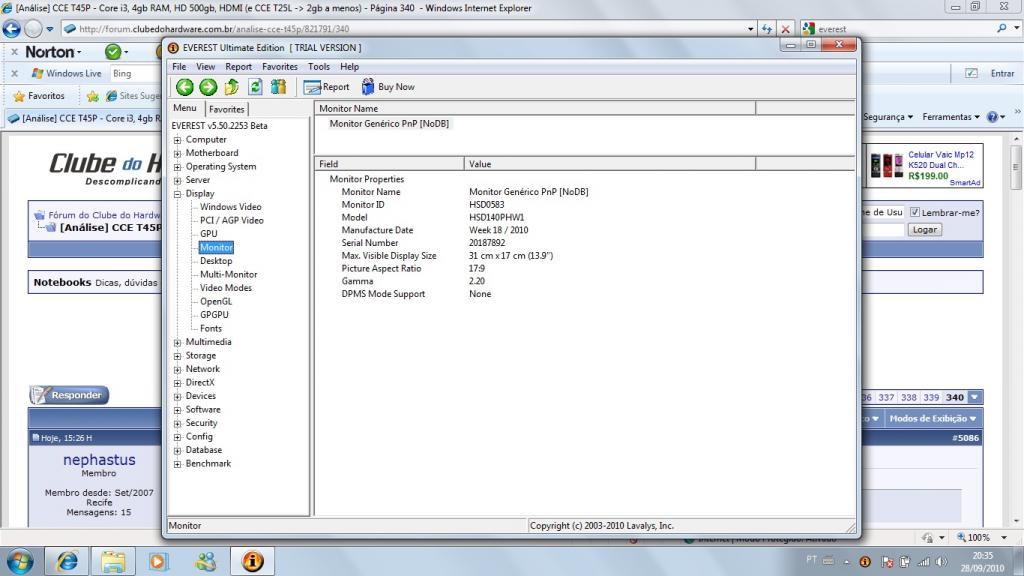Click the Responder button on forum page
Image resolution: width=1024 pixels, height=576 pixels.
point(69,395)
